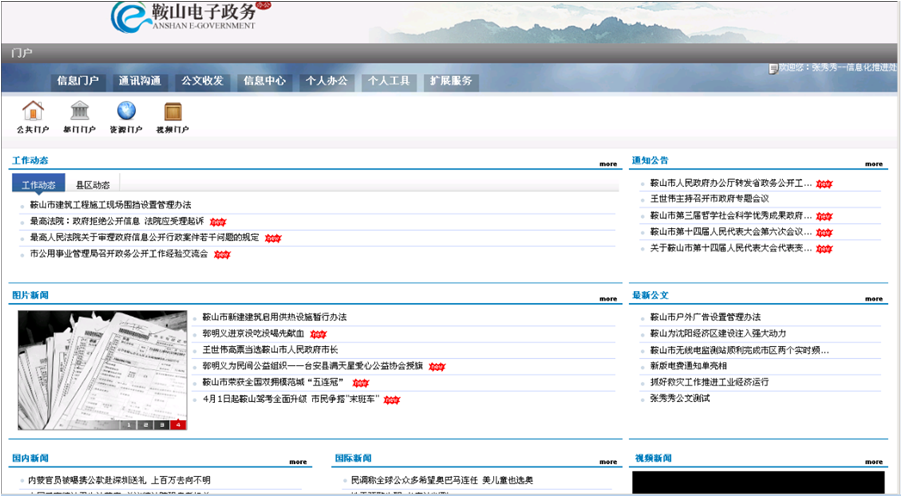902x497 pixels.
Task: Open notice 鞍山市第三届哲学社会科学优秀成果
Action: tap(731, 216)
